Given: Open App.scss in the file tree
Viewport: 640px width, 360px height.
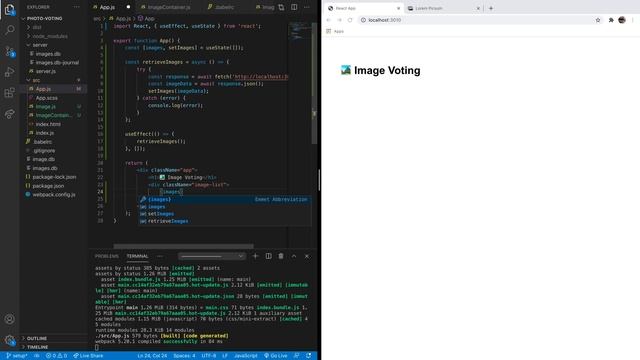Looking at the screenshot, I should pos(47,98).
